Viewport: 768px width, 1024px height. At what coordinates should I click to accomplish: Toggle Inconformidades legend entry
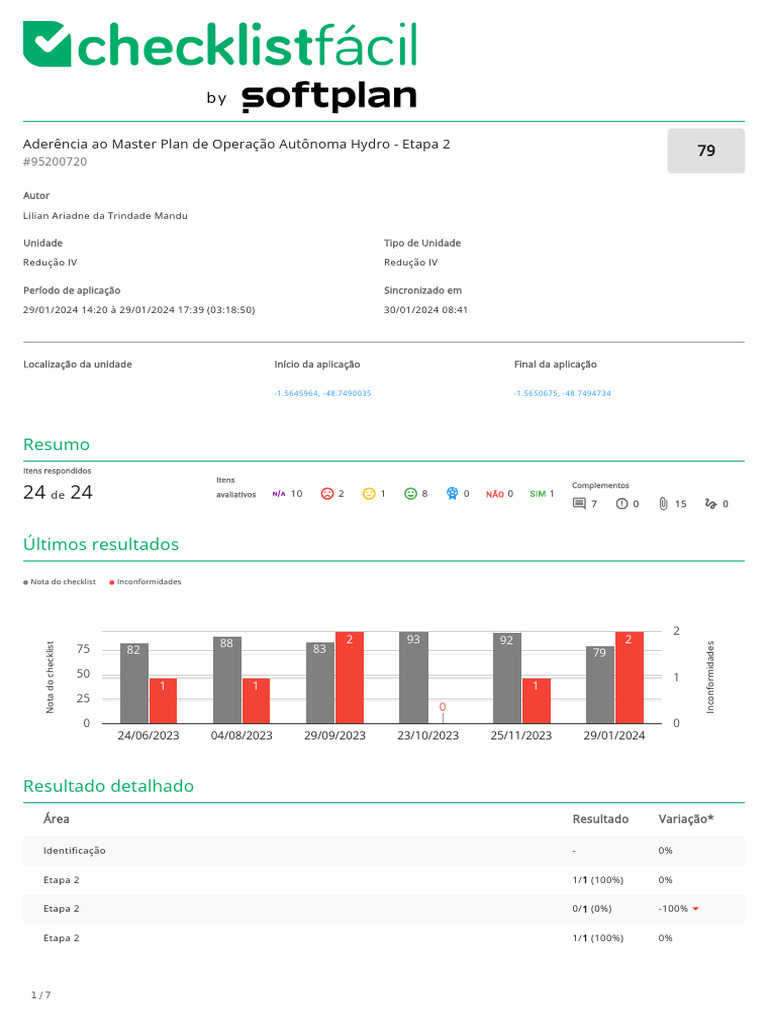point(145,582)
